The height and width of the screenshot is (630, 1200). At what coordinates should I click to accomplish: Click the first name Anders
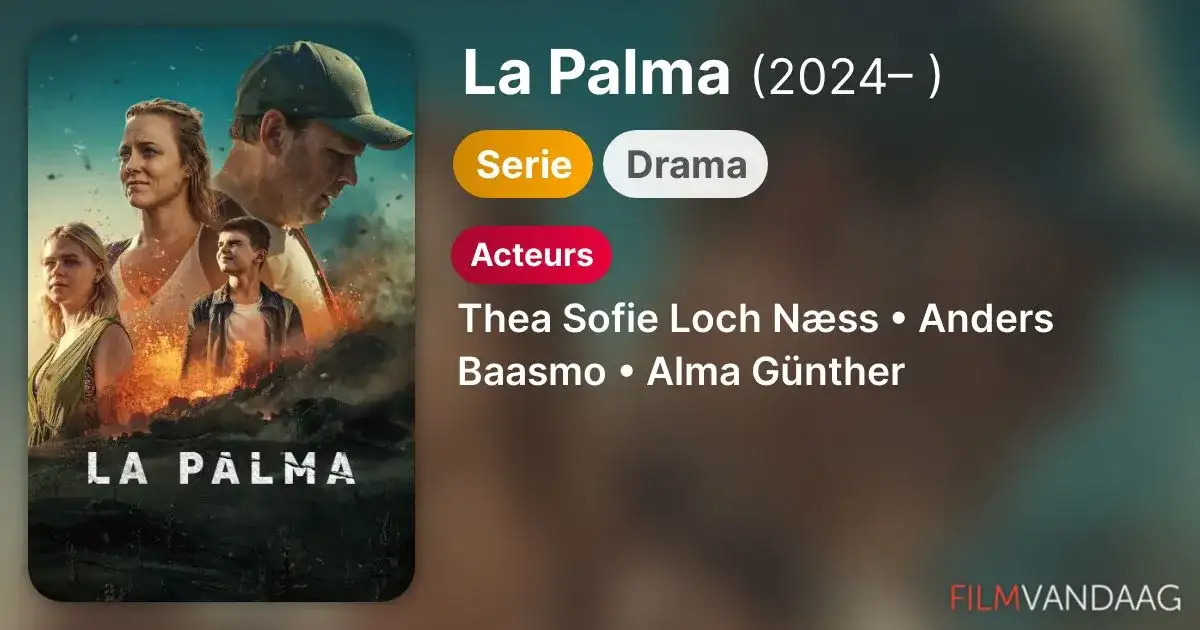tap(986, 320)
